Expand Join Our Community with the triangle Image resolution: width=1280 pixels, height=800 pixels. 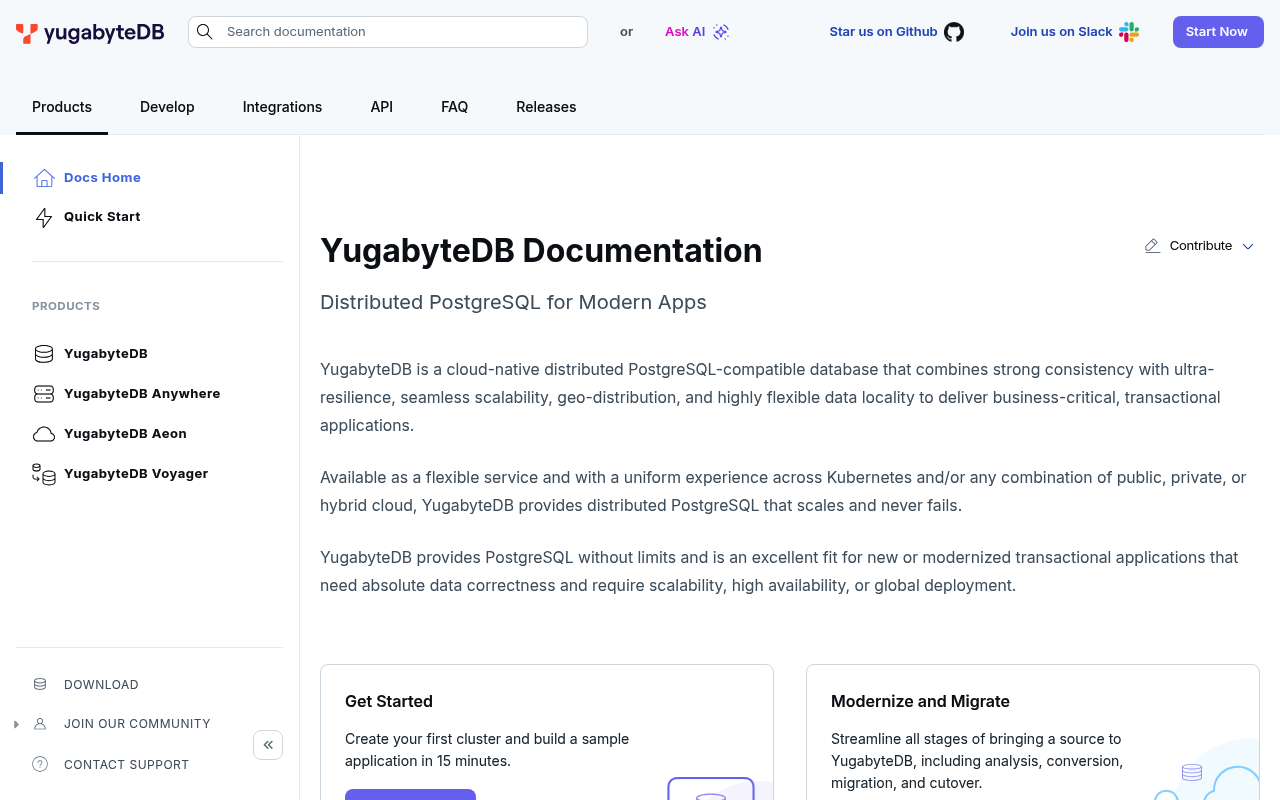[16, 724]
